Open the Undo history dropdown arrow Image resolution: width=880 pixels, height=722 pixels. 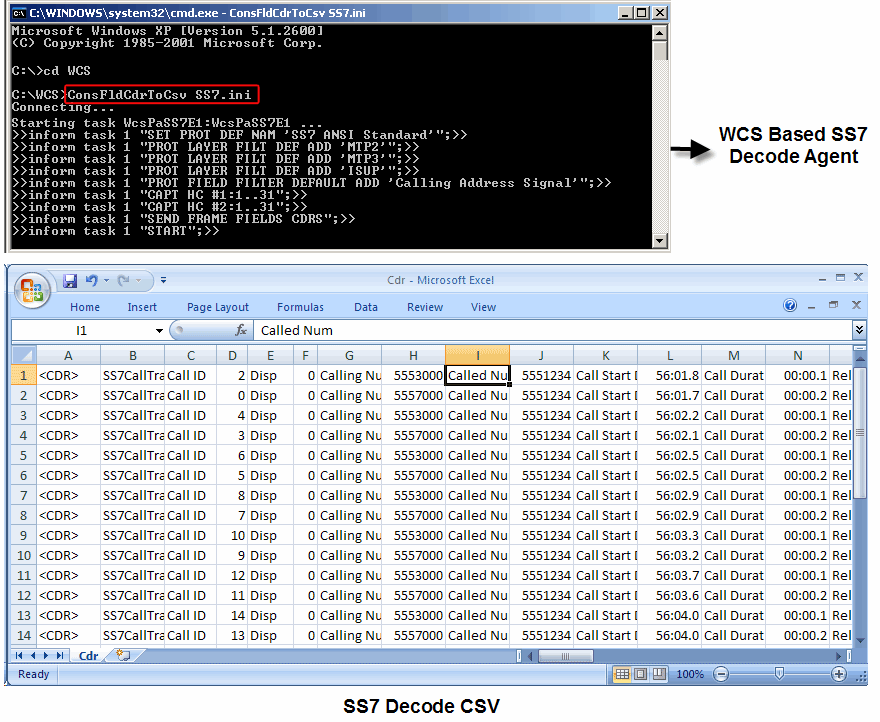[x=106, y=280]
